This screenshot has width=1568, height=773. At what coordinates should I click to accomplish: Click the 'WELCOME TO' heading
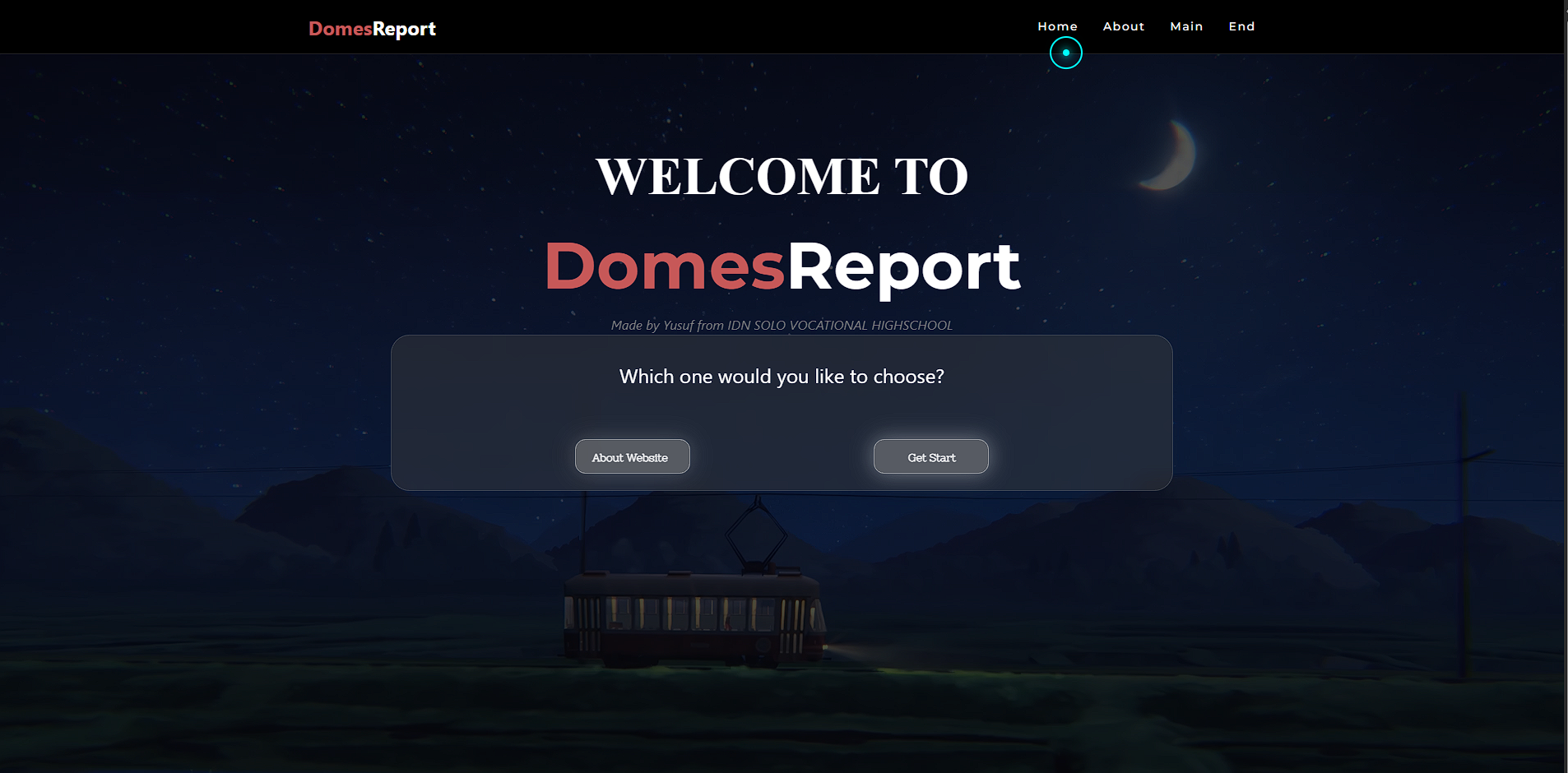[782, 177]
